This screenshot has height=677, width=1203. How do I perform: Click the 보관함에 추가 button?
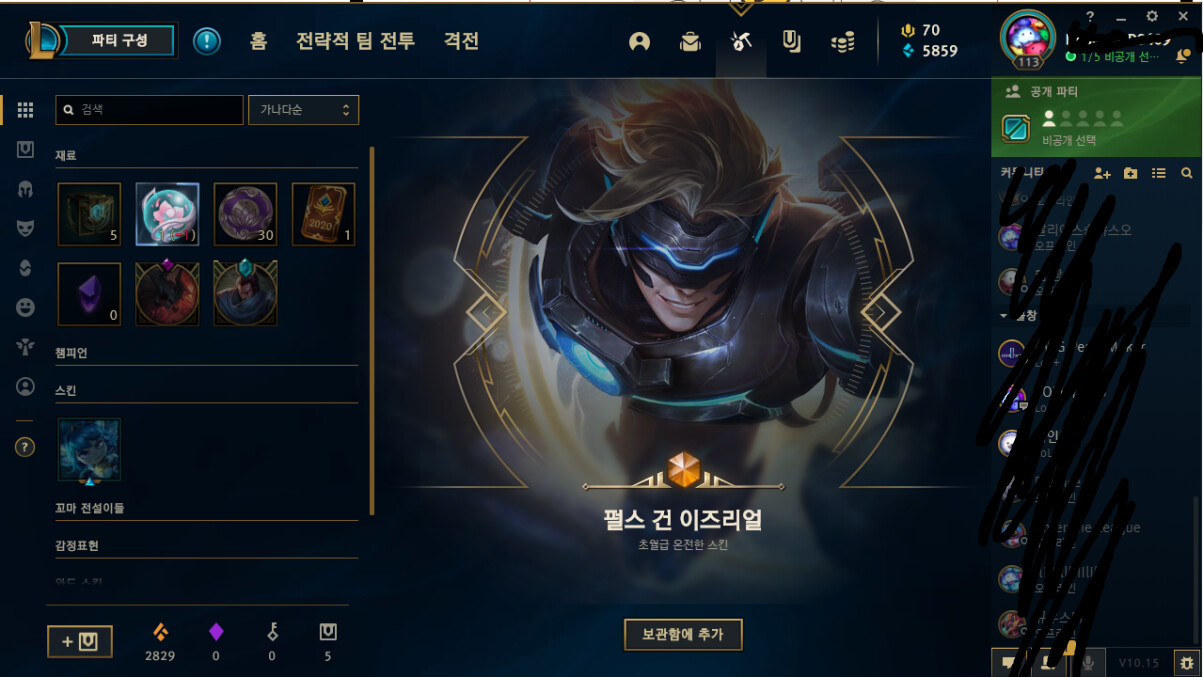(683, 634)
